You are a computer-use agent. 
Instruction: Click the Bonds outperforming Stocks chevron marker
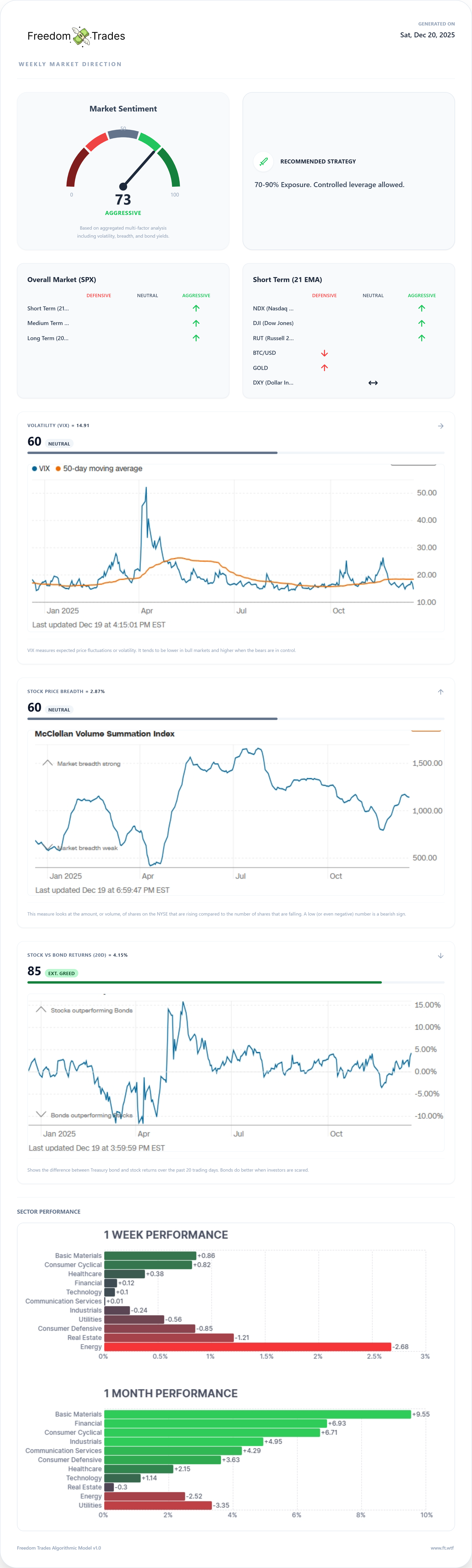tap(41, 1114)
